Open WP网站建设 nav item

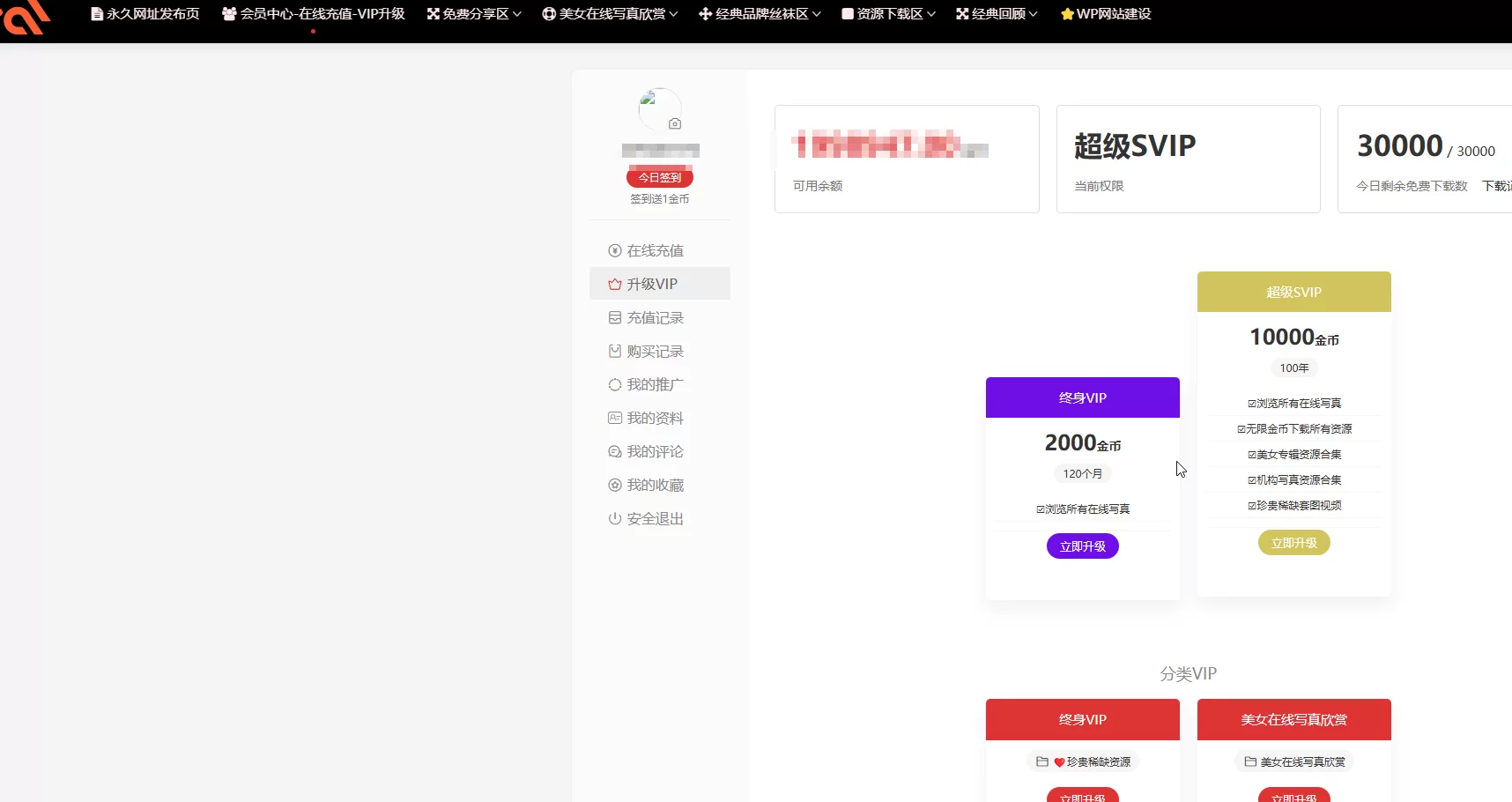pyautogui.click(x=1106, y=14)
